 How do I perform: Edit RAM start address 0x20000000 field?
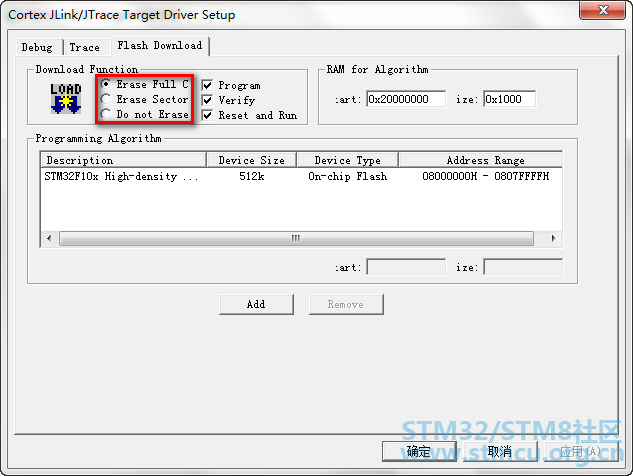coord(406,99)
